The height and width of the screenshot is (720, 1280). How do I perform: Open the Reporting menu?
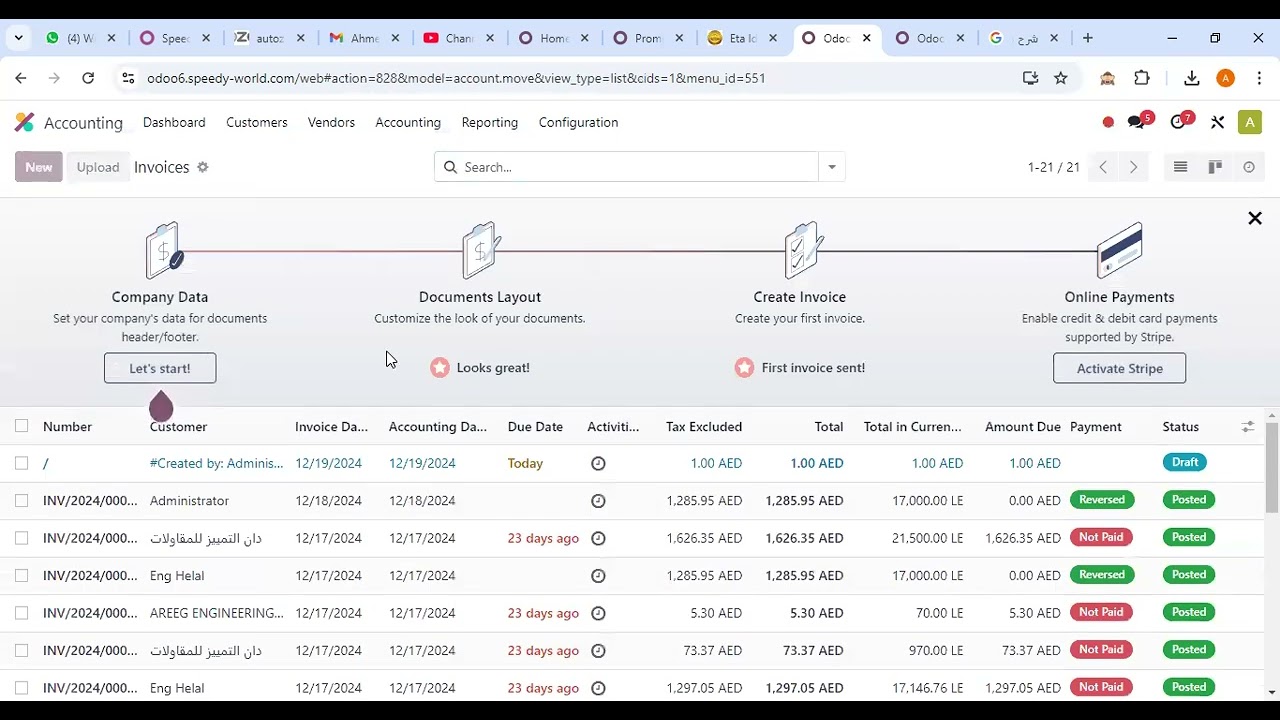click(490, 122)
